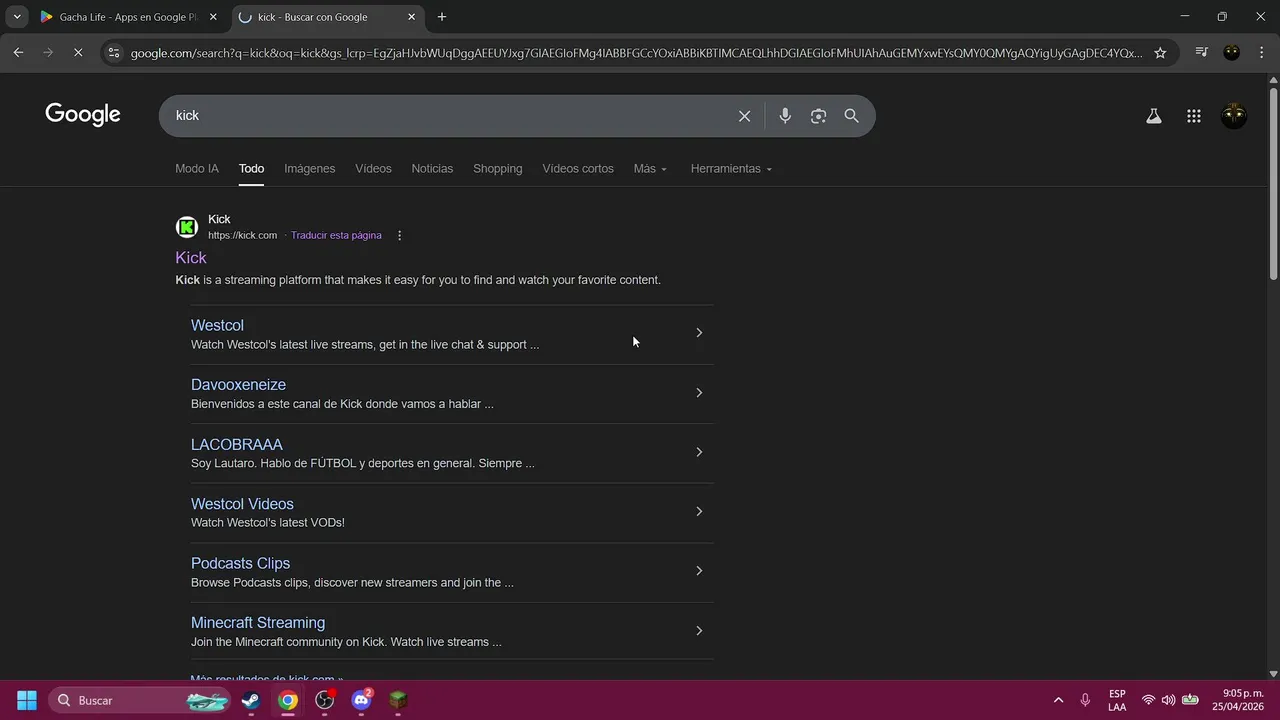The image size is (1280, 720).
Task: Open Discord from the taskbar
Action: tap(362, 700)
